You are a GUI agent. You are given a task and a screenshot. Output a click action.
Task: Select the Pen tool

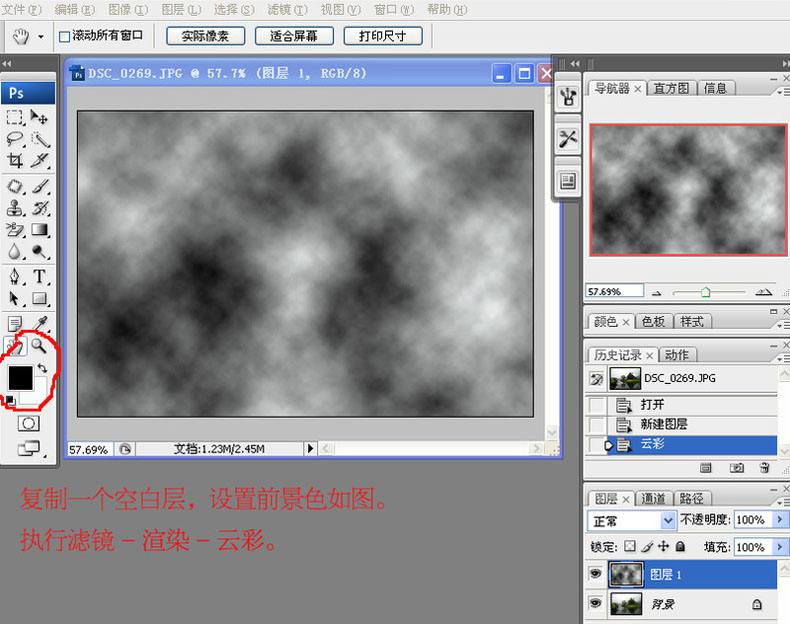coord(15,276)
